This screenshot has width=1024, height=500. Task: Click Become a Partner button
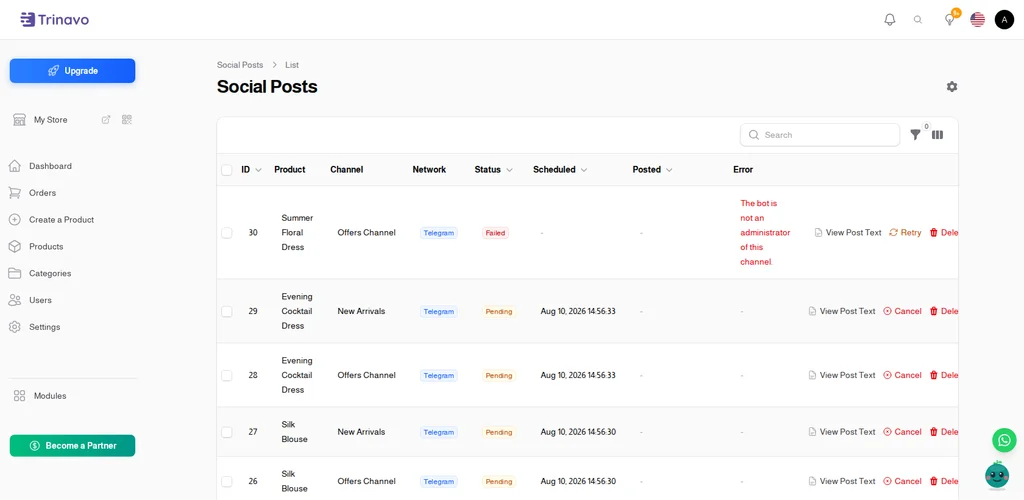pos(72,446)
